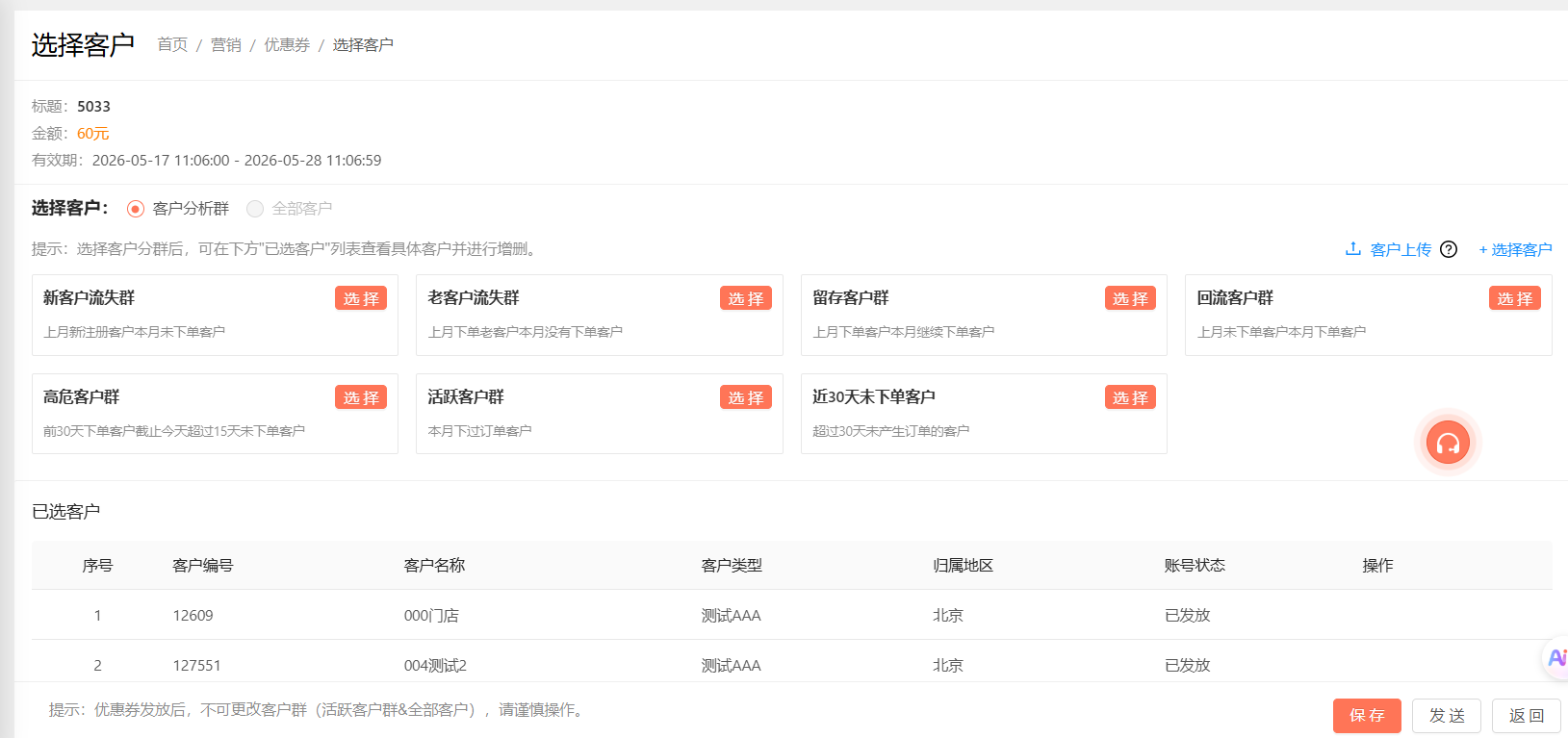Click the title value 5033
The image size is (1568, 738).
pos(94,107)
